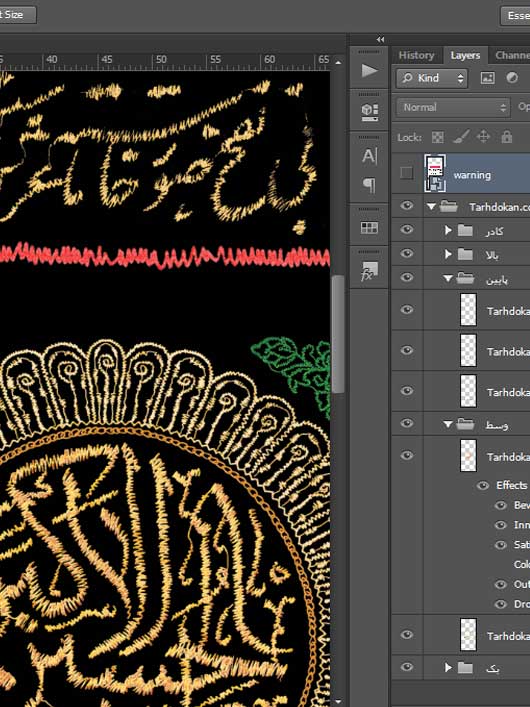Open the Normal blend mode dropdown
This screenshot has height=707, width=530.
coord(453,107)
